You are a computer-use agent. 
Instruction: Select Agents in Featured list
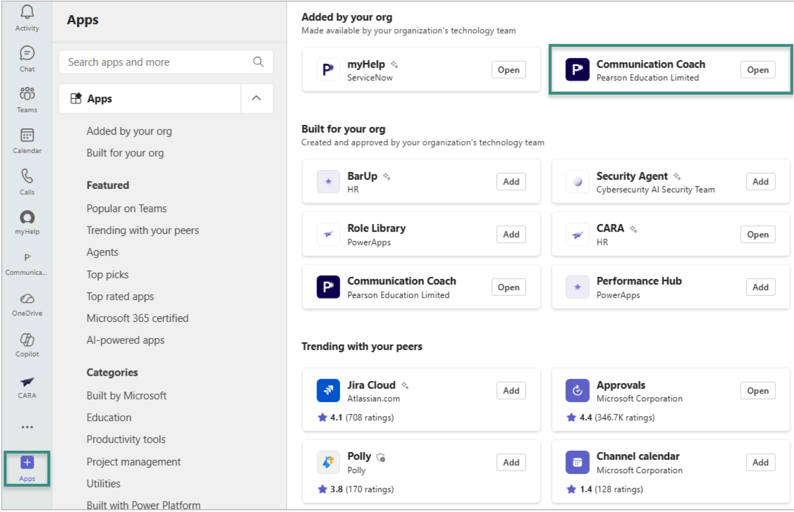pyautogui.click(x=102, y=252)
